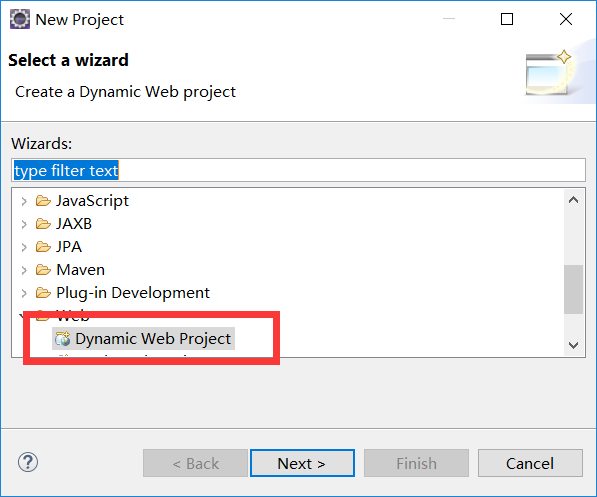
Task: Click the Maven folder icon
Action: point(43,270)
